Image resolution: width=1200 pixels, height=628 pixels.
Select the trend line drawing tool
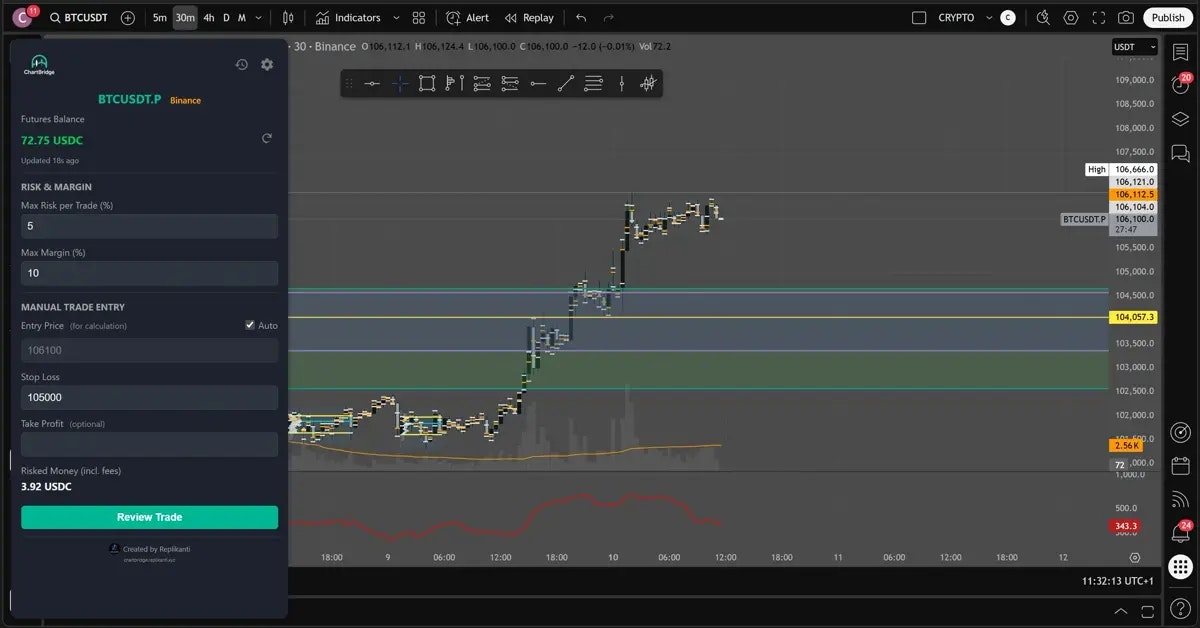coord(564,83)
